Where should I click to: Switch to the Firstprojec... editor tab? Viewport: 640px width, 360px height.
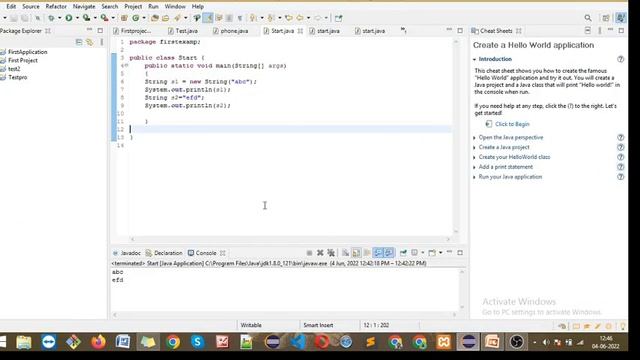132,31
